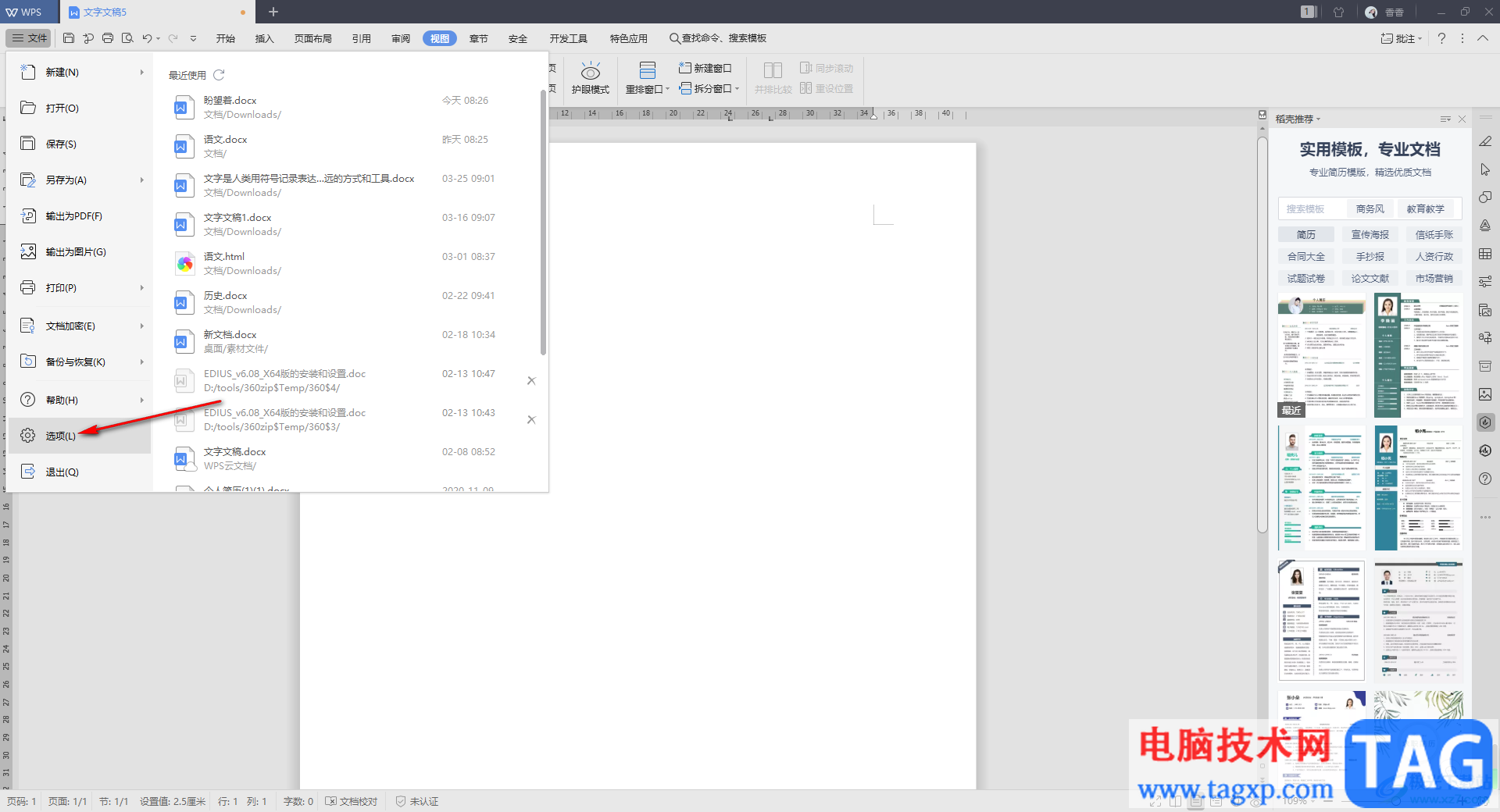Expand the Help (帮助) submenu
Viewport: 1500px width, 812px height.
click(x=142, y=400)
